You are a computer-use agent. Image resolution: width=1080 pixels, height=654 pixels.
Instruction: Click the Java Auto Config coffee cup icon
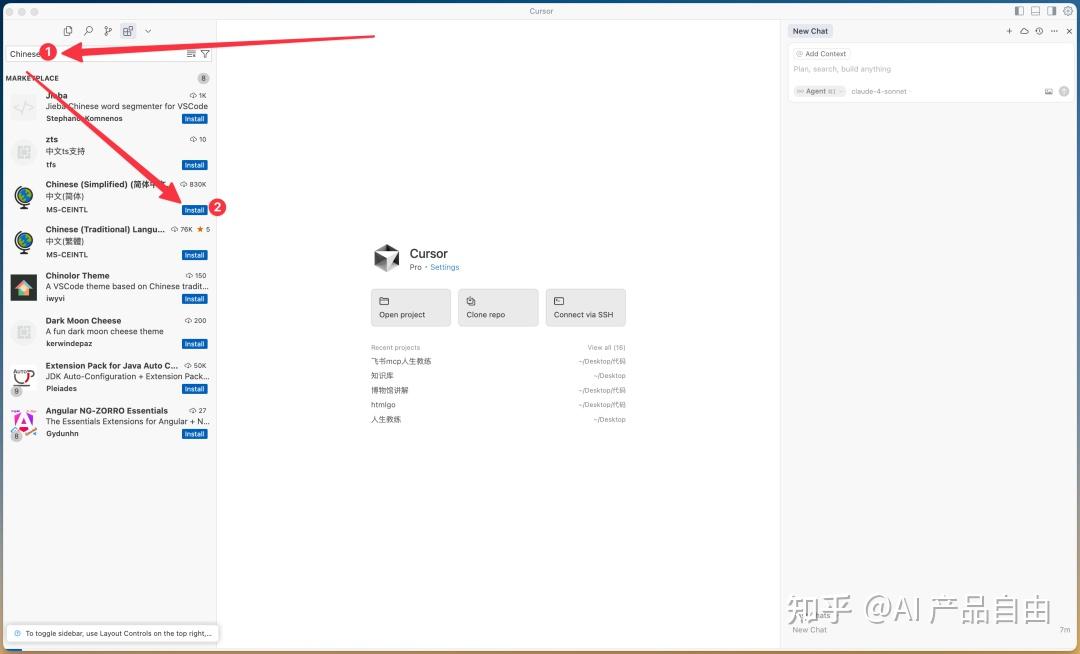(23, 378)
